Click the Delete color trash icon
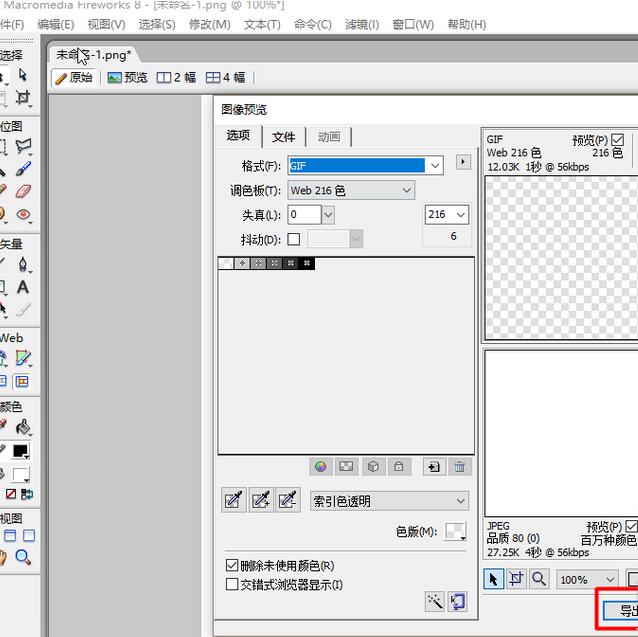Screen dimensions: 638x637 (460, 467)
